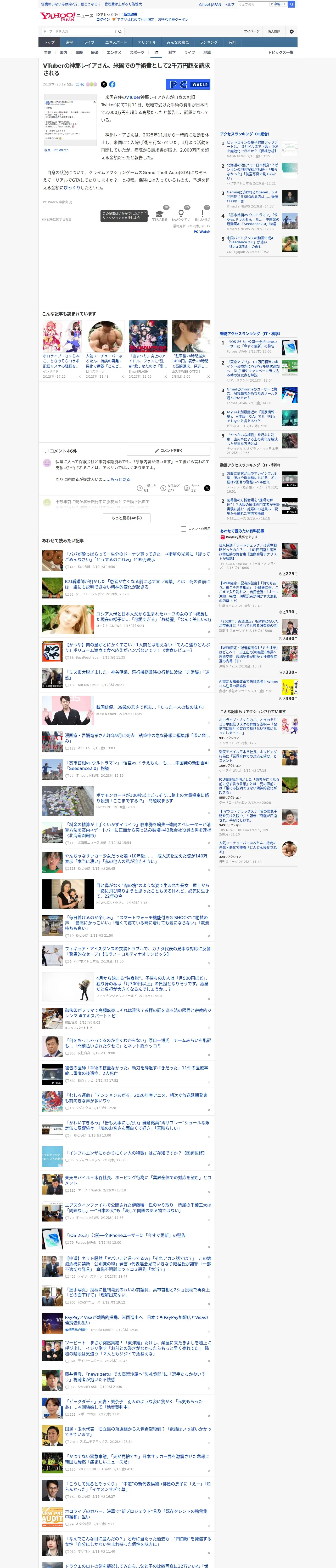
Task: Click the ログイン link
Action: click(x=103, y=20)
